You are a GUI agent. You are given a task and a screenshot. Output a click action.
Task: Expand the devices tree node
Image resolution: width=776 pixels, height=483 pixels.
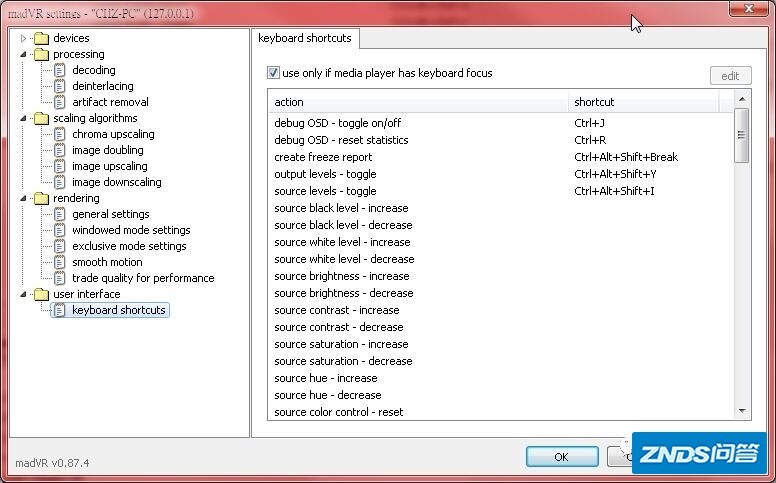(x=23, y=38)
